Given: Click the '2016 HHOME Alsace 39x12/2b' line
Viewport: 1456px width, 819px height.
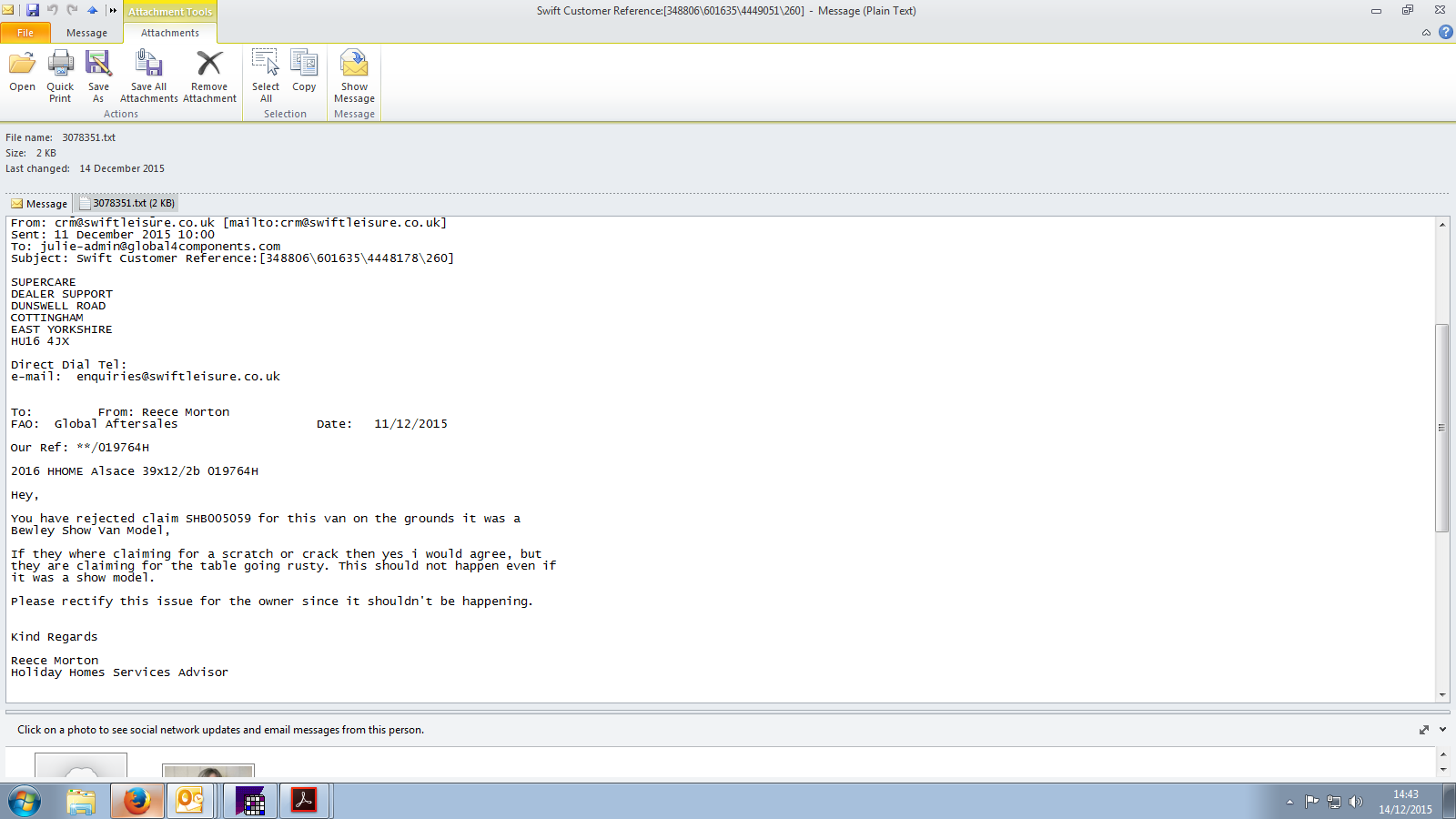Looking at the screenshot, I should click(x=135, y=471).
